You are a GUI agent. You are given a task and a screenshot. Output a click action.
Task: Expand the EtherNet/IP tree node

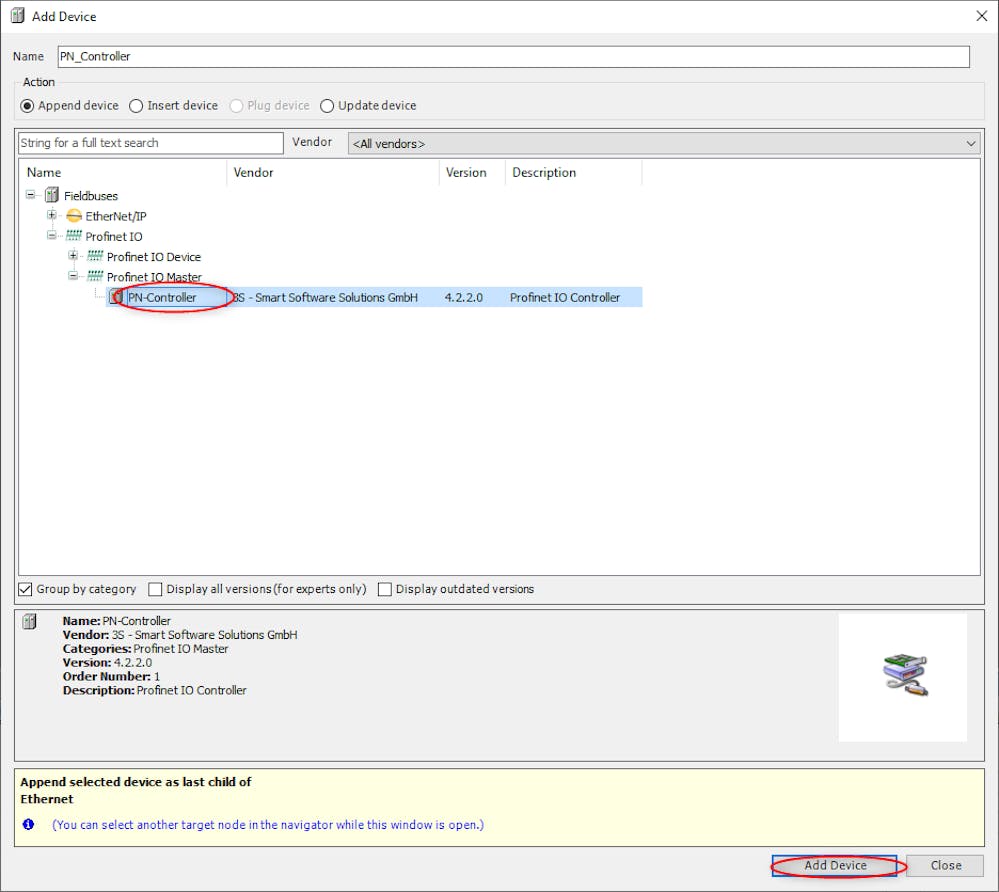(52, 215)
